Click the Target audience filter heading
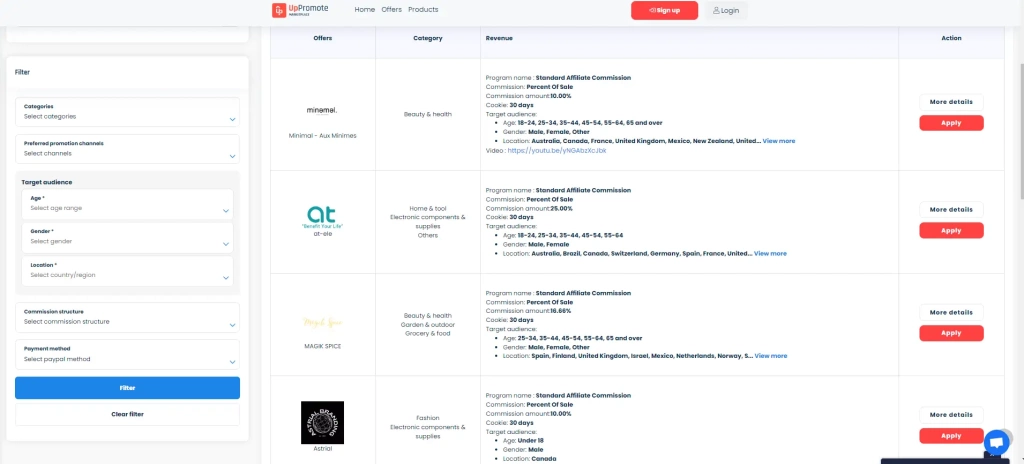 [46, 182]
